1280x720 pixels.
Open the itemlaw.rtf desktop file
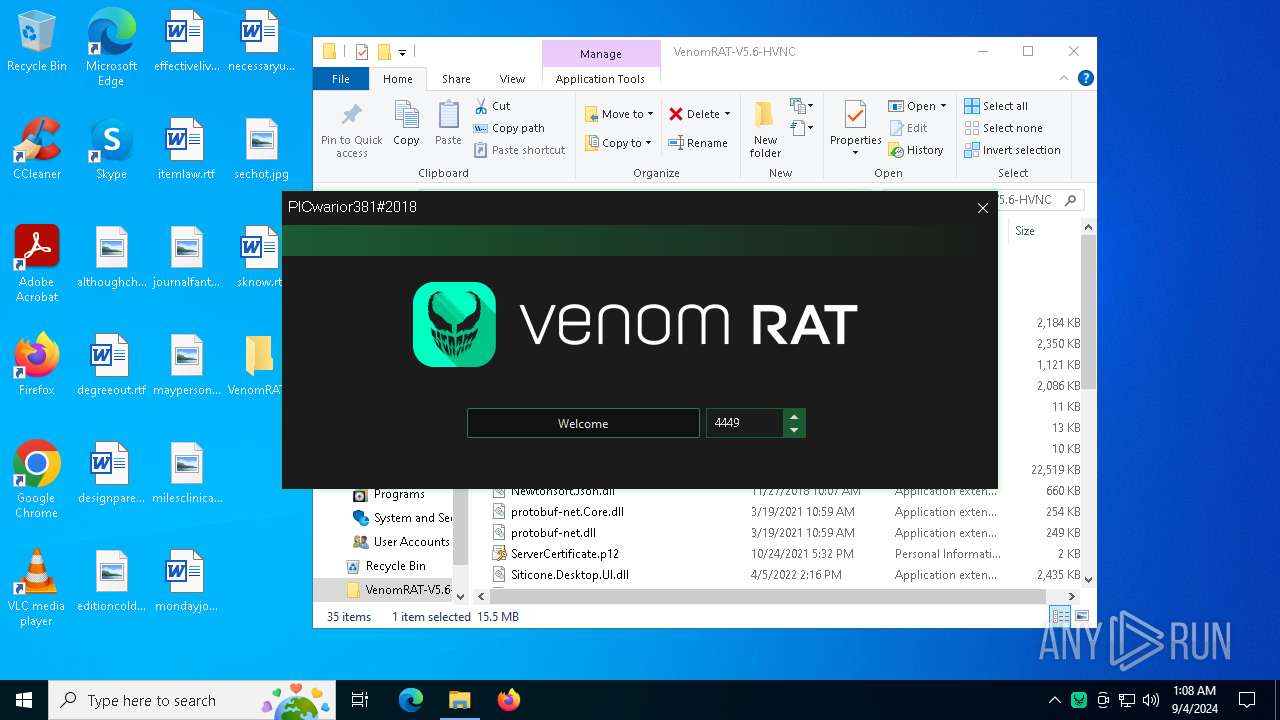(186, 149)
